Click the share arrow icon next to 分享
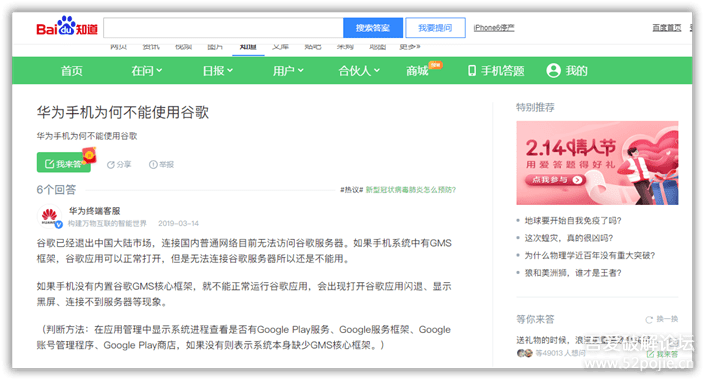The height and width of the screenshot is (380, 704). pyautogui.click(x=110, y=165)
